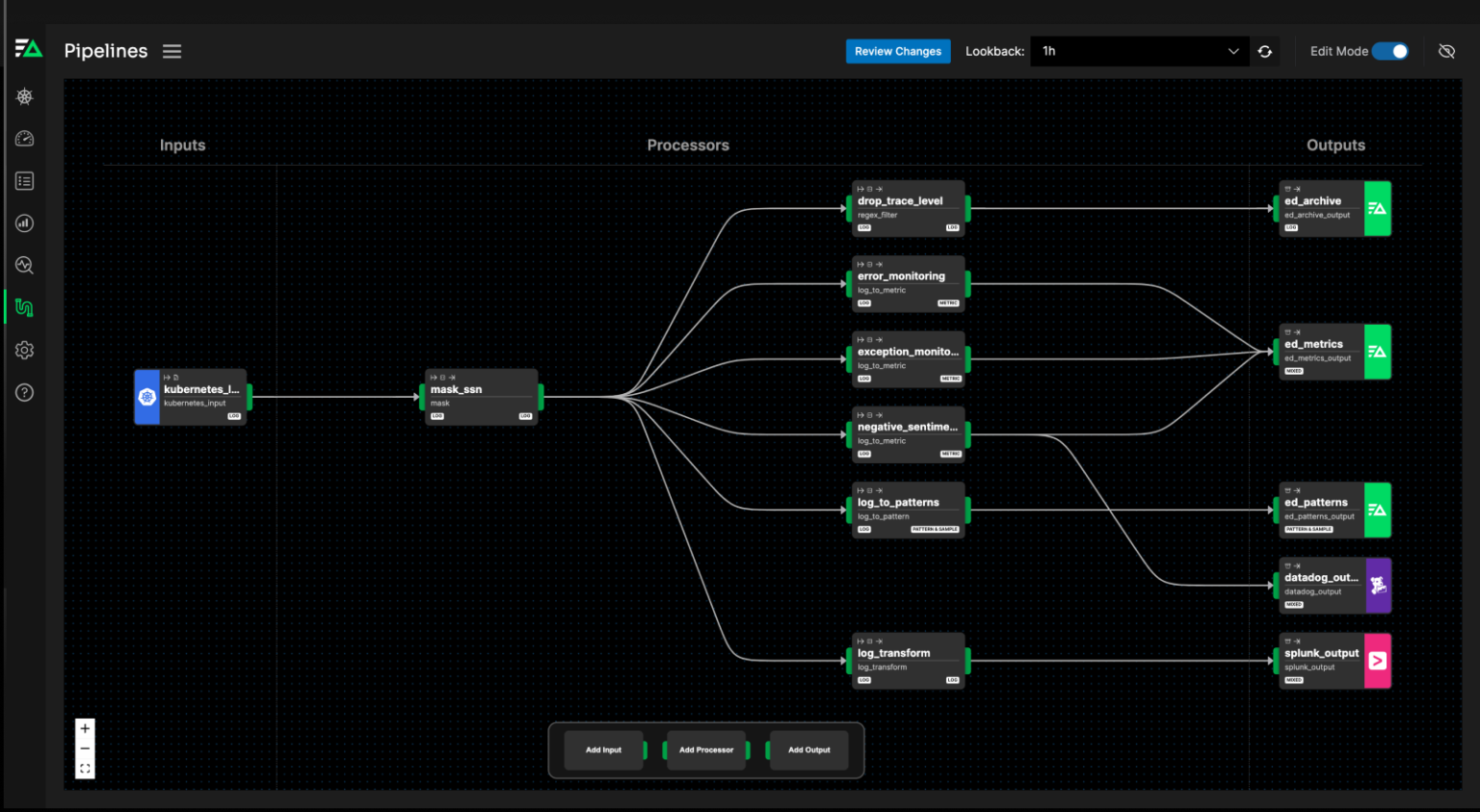The width and height of the screenshot is (1480, 812).
Task: Click the Edge Delta logo in sidebar
Action: click(x=28, y=49)
